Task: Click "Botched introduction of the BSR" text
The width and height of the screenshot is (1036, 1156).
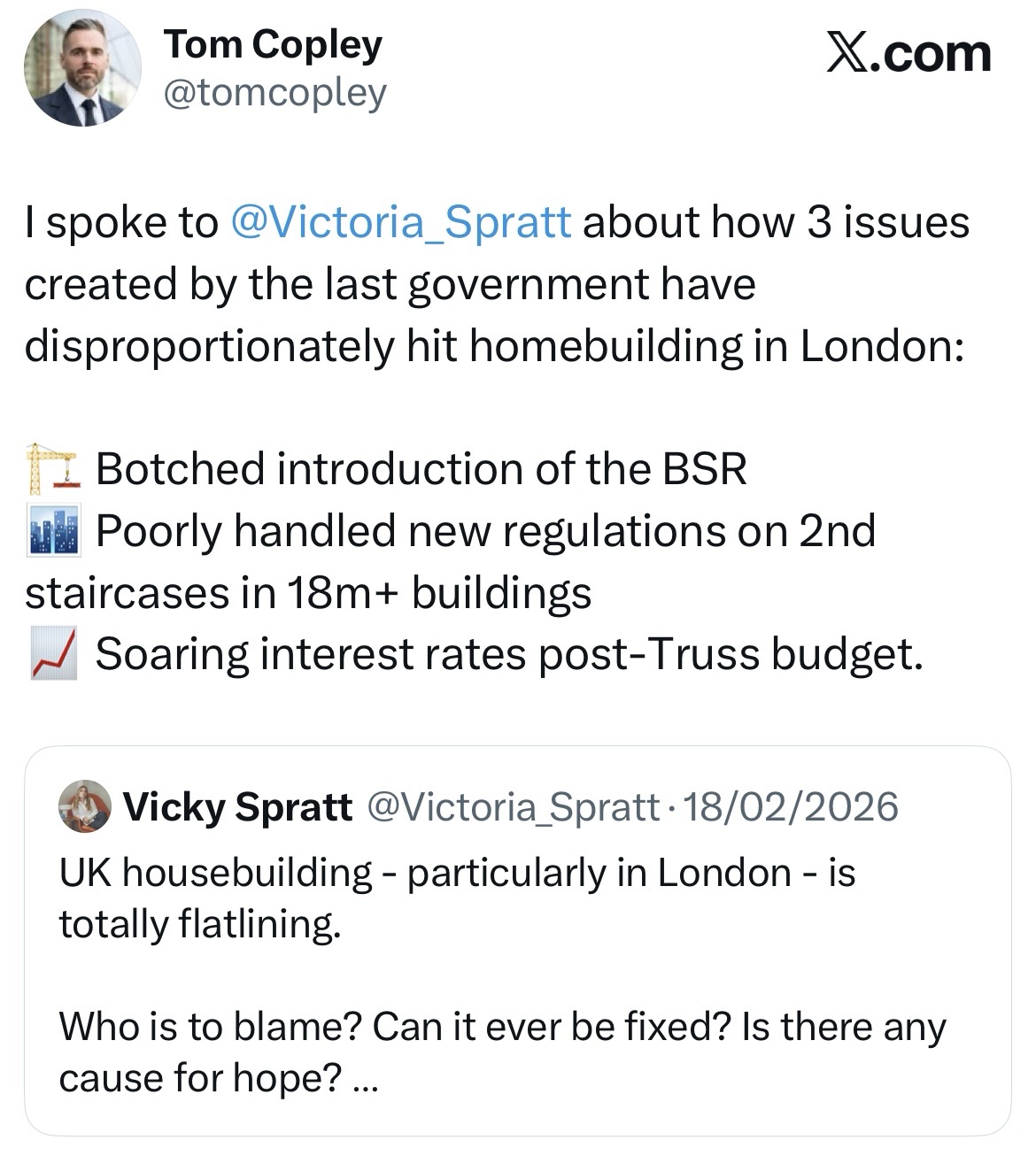Action: click(421, 469)
